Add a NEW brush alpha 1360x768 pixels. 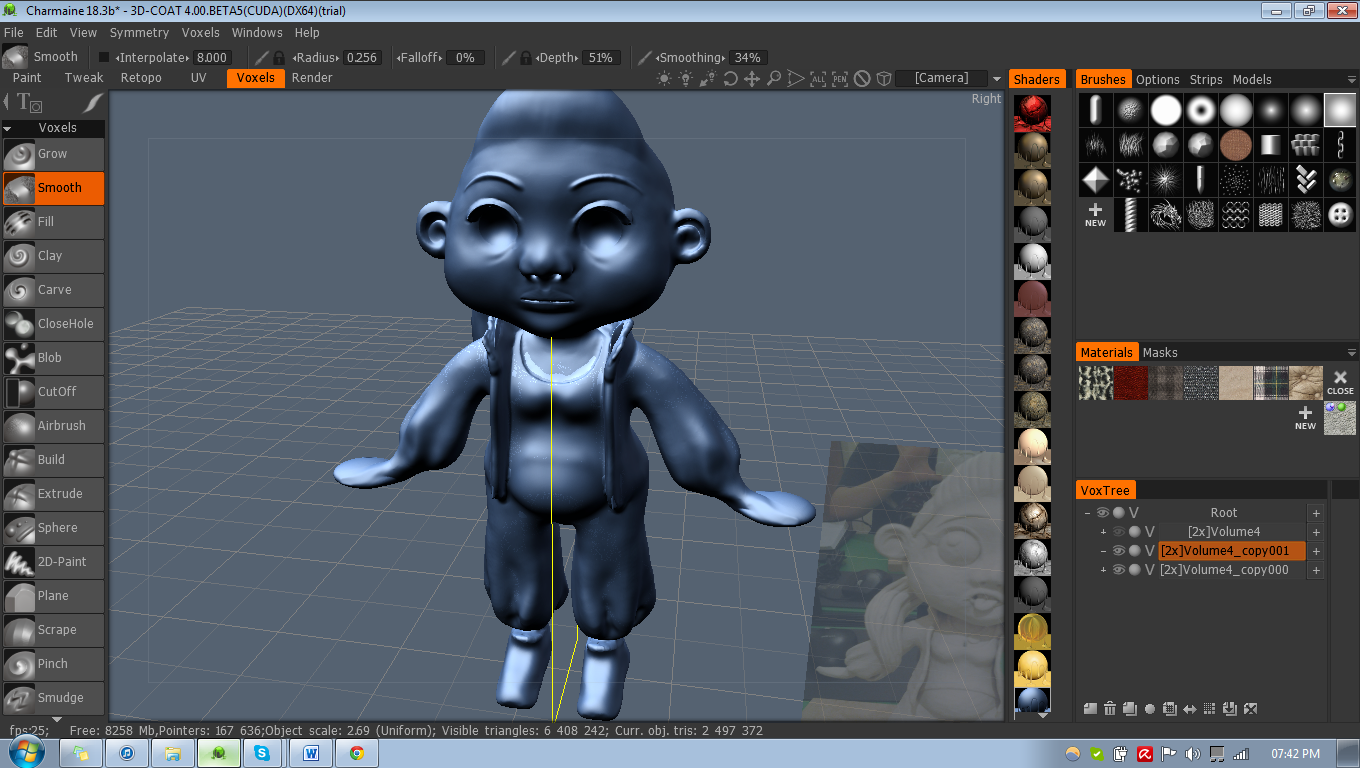click(x=1095, y=214)
